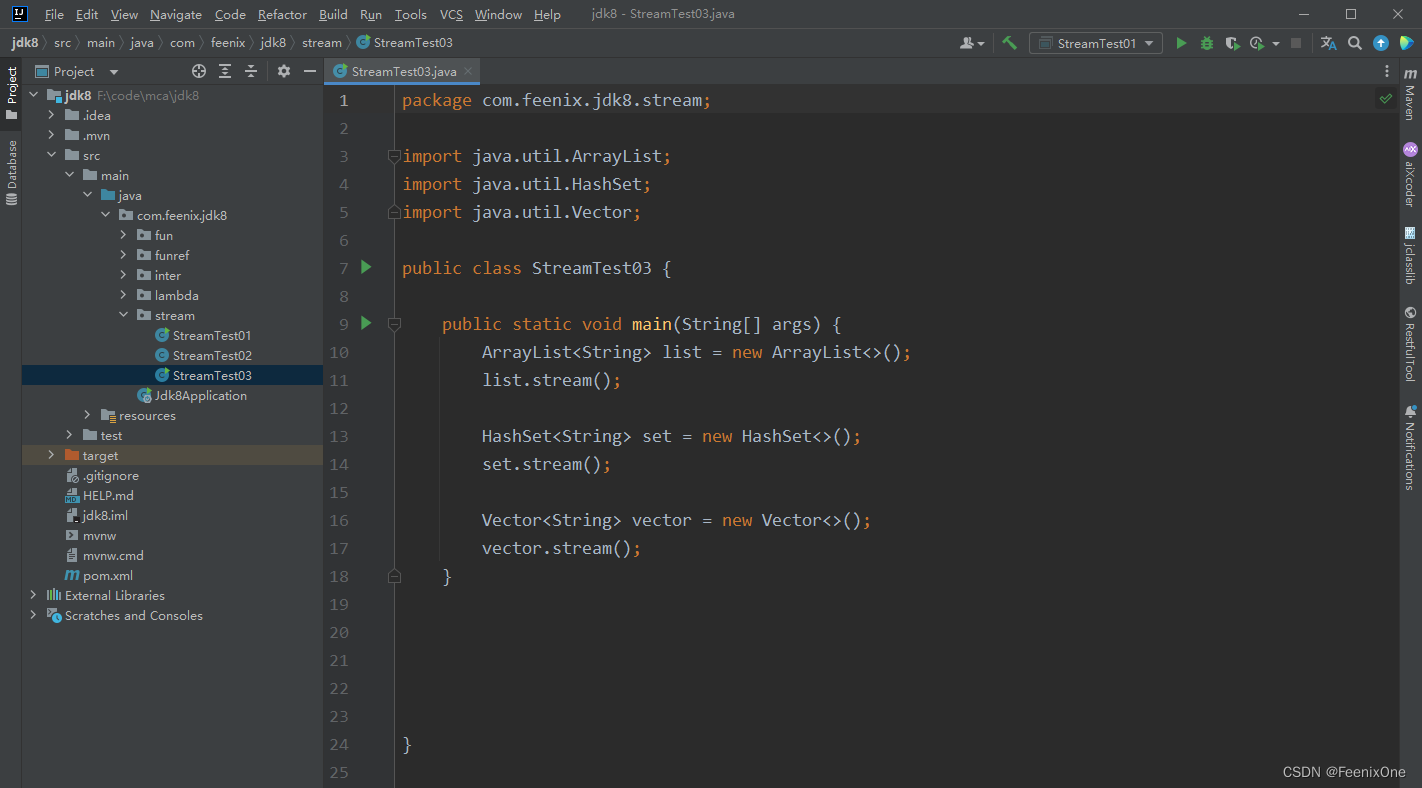Expand External Libraries node
1422x788 pixels.
click(33, 595)
